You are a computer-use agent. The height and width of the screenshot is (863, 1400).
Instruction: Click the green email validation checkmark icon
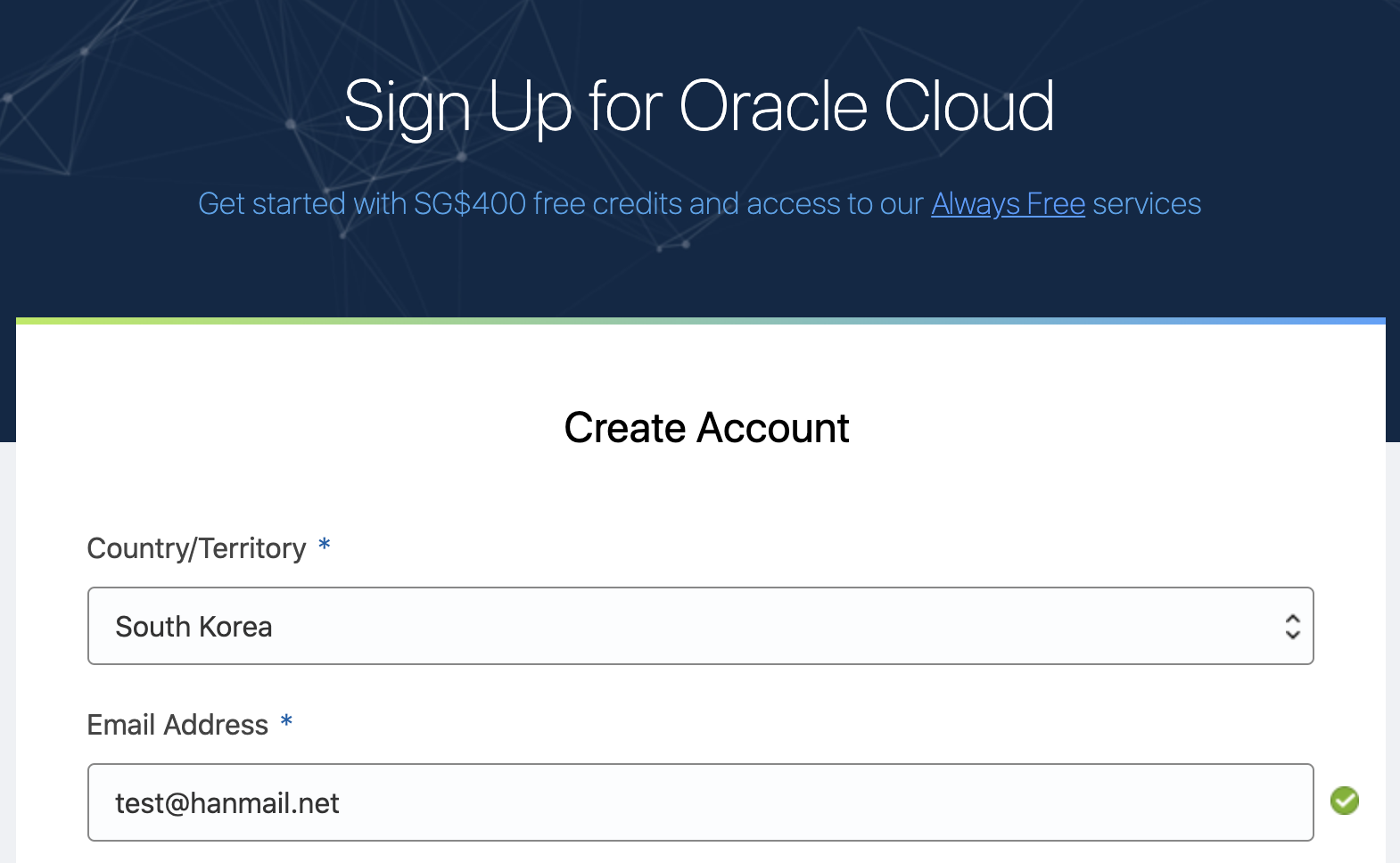(x=1344, y=801)
